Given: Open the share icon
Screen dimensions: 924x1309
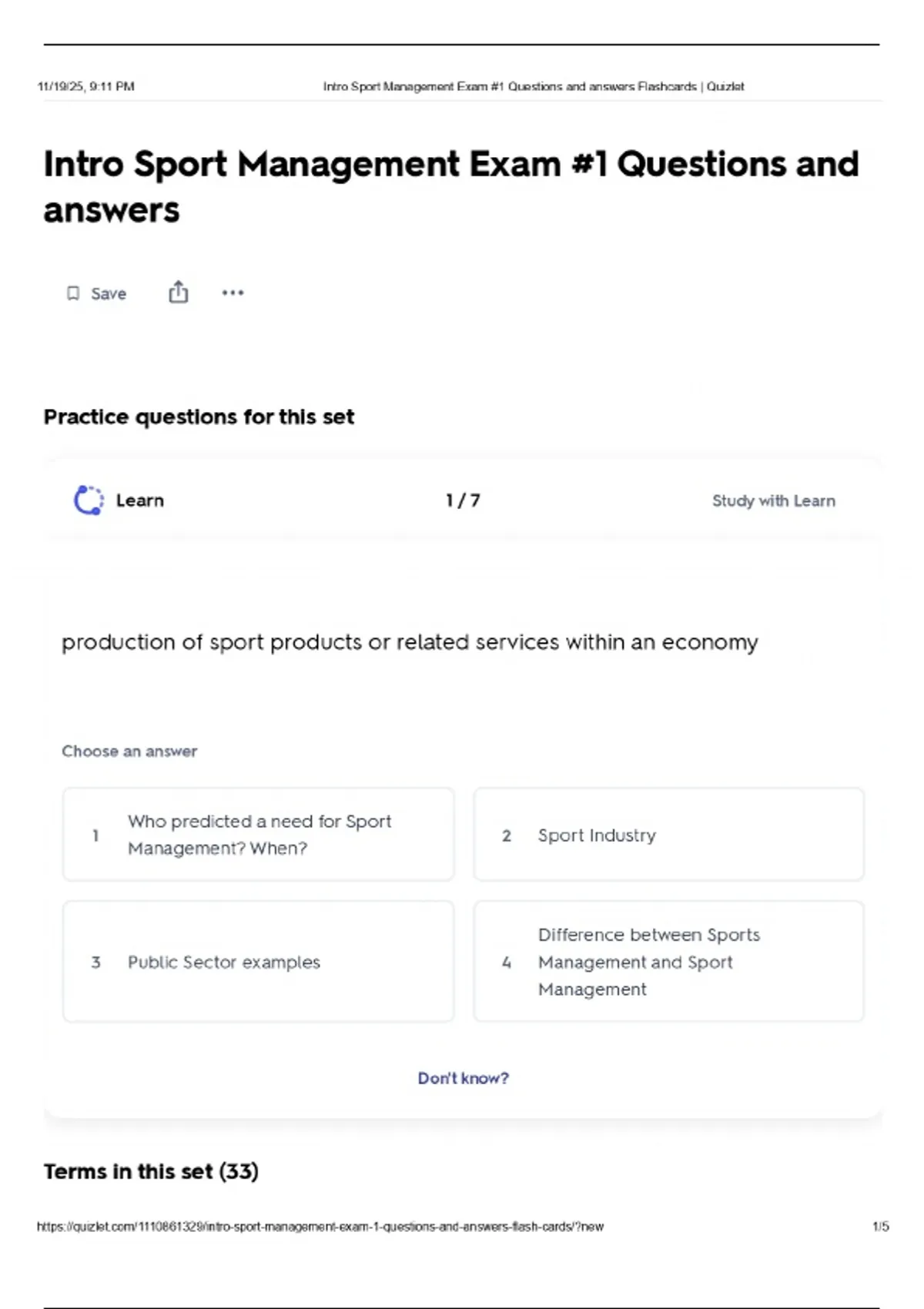Looking at the screenshot, I should [x=179, y=293].
